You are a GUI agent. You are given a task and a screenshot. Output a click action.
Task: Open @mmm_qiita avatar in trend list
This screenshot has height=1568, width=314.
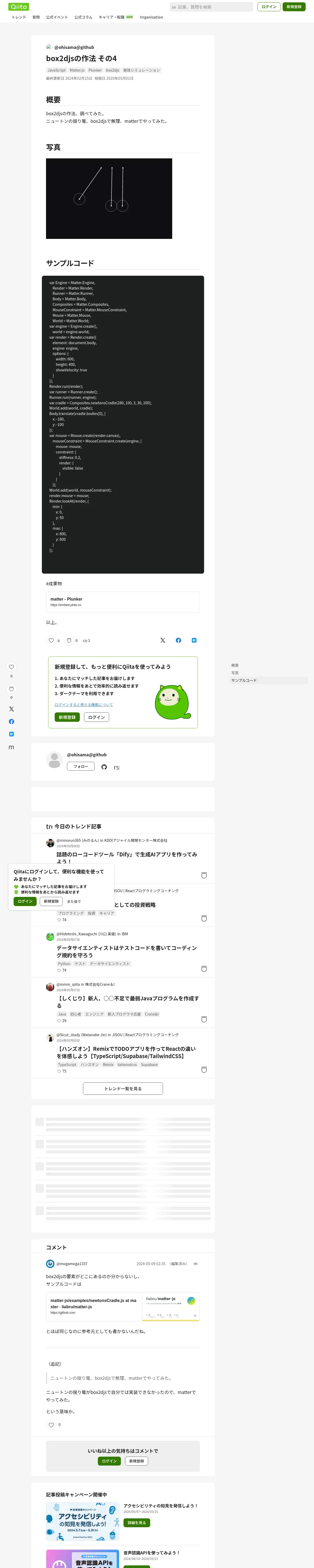[50, 987]
